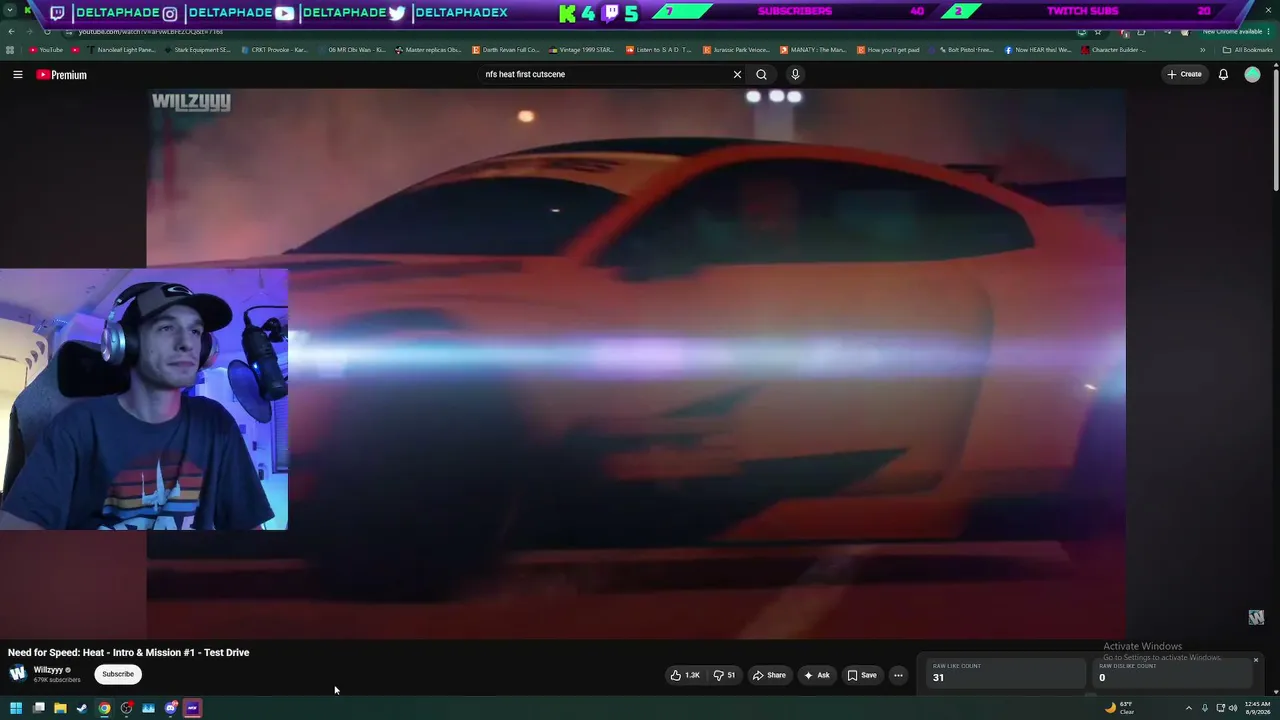Dislike the video with 51 dislikes
The height and width of the screenshot is (720, 1280).
click(724, 675)
